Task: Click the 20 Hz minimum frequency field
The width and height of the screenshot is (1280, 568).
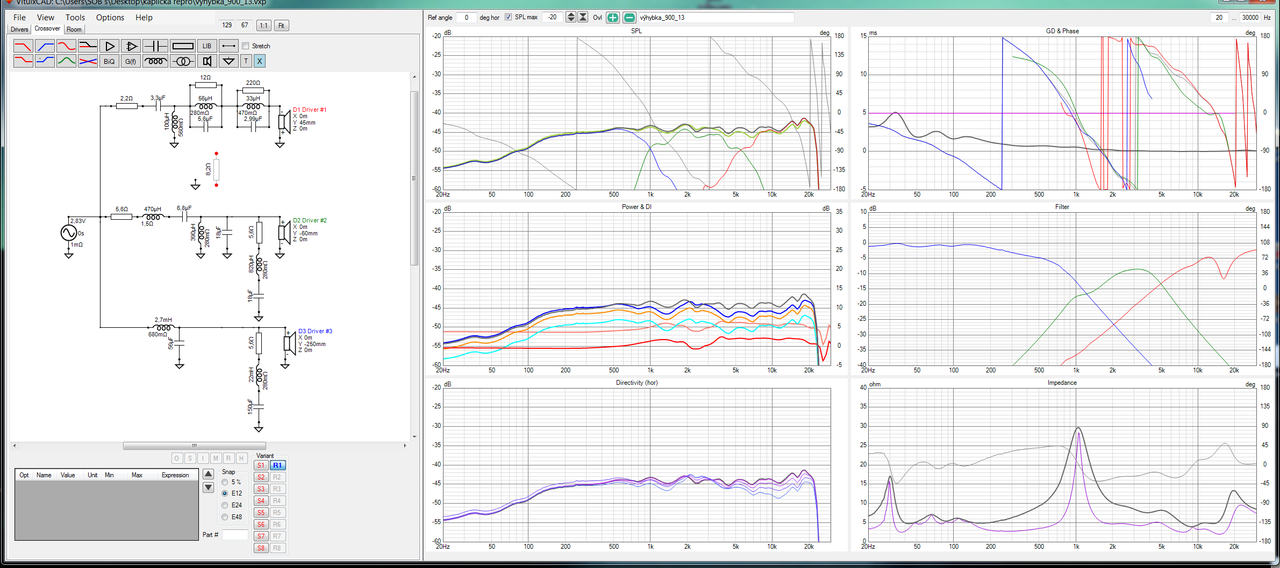Action: (x=1217, y=17)
